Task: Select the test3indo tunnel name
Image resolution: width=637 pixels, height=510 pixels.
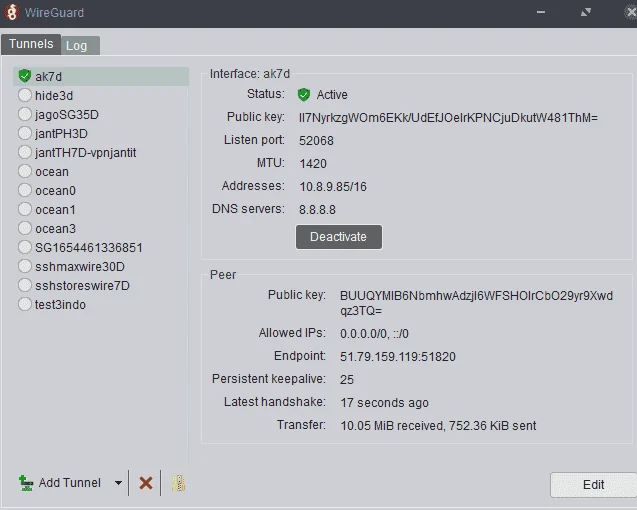Action: coord(60,305)
